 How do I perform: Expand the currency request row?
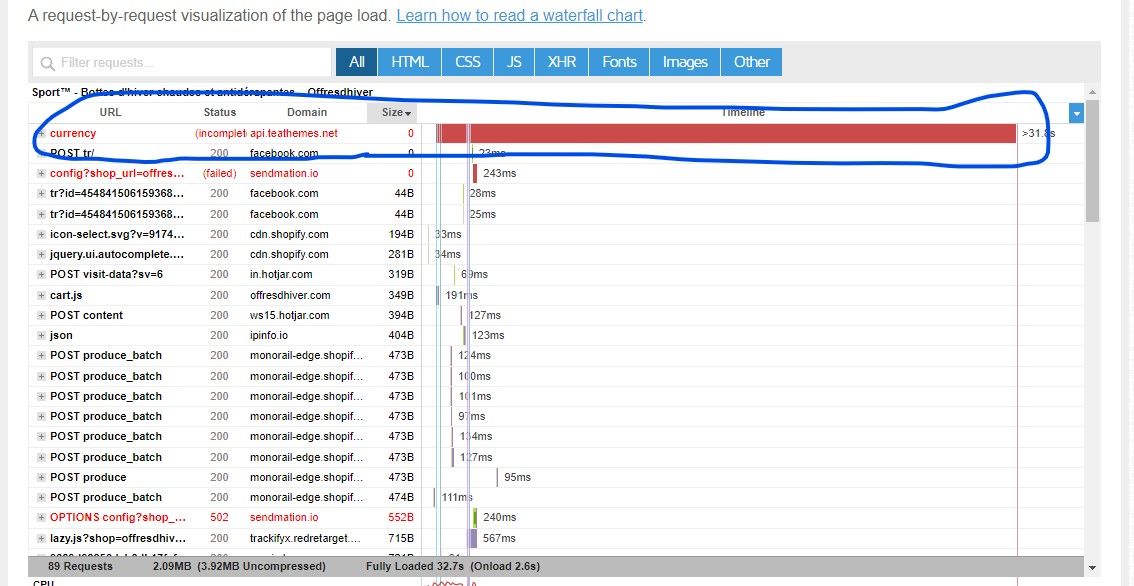pyautogui.click(x=41, y=133)
